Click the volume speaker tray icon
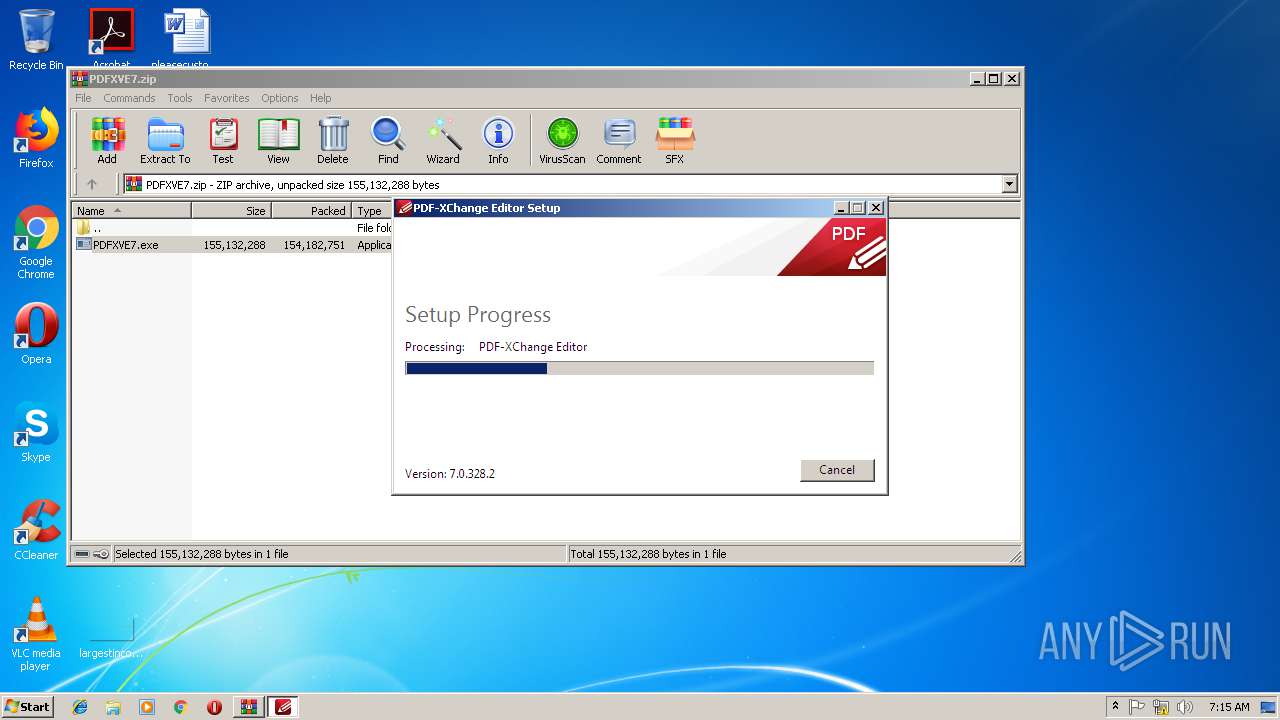The height and width of the screenshot is (720, 1280). 1185,707
